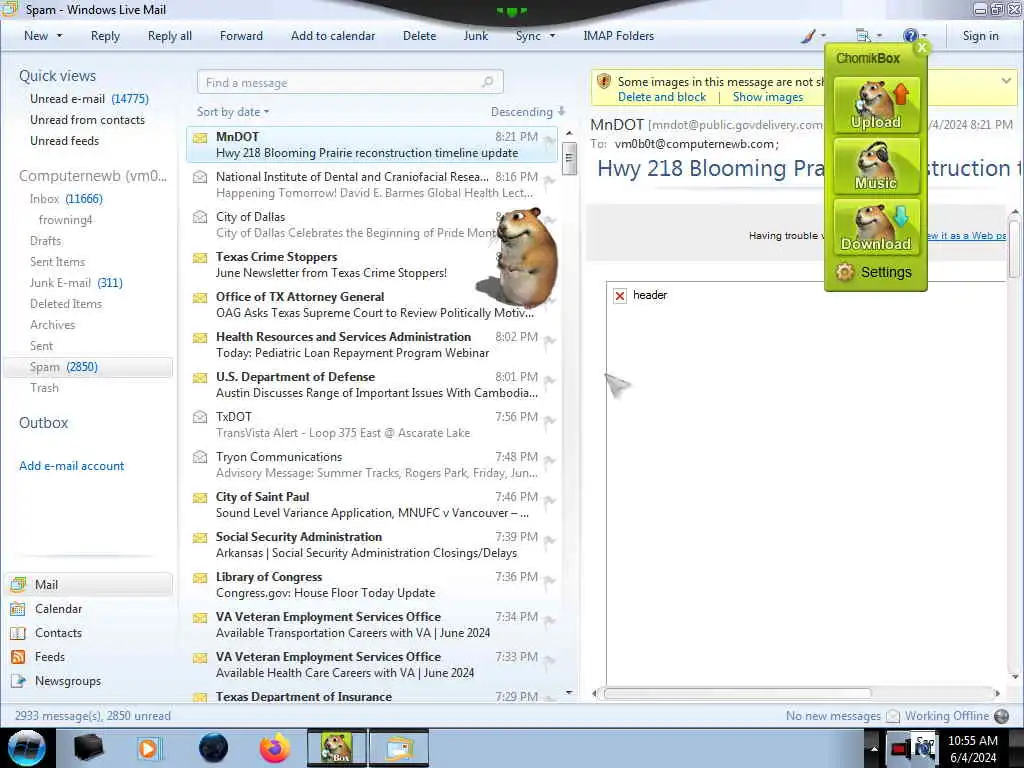The width and height of the screenshot is (1024, 768).
Task: Open the Sync dropdown arrow
Action: click(552, 36)
